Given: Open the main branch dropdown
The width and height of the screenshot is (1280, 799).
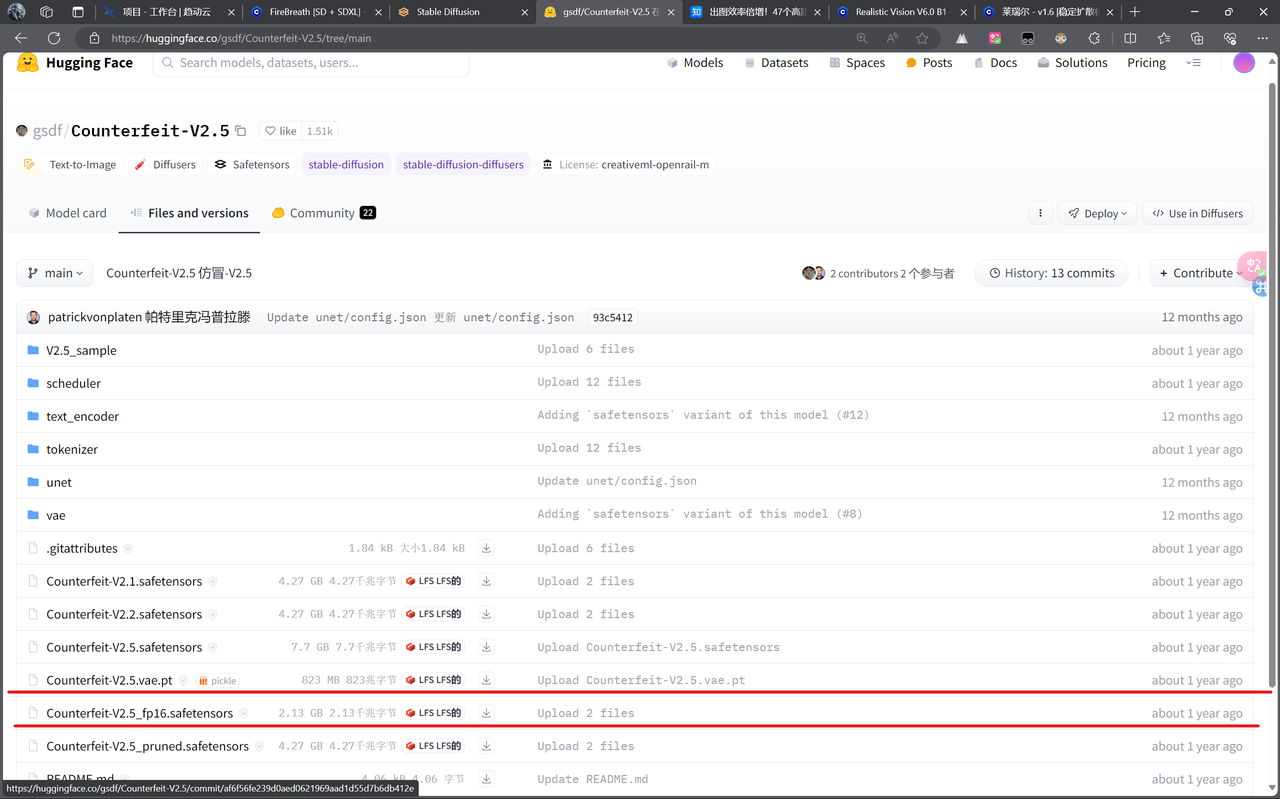Looking at the screenshot, I should coord(55,273).
